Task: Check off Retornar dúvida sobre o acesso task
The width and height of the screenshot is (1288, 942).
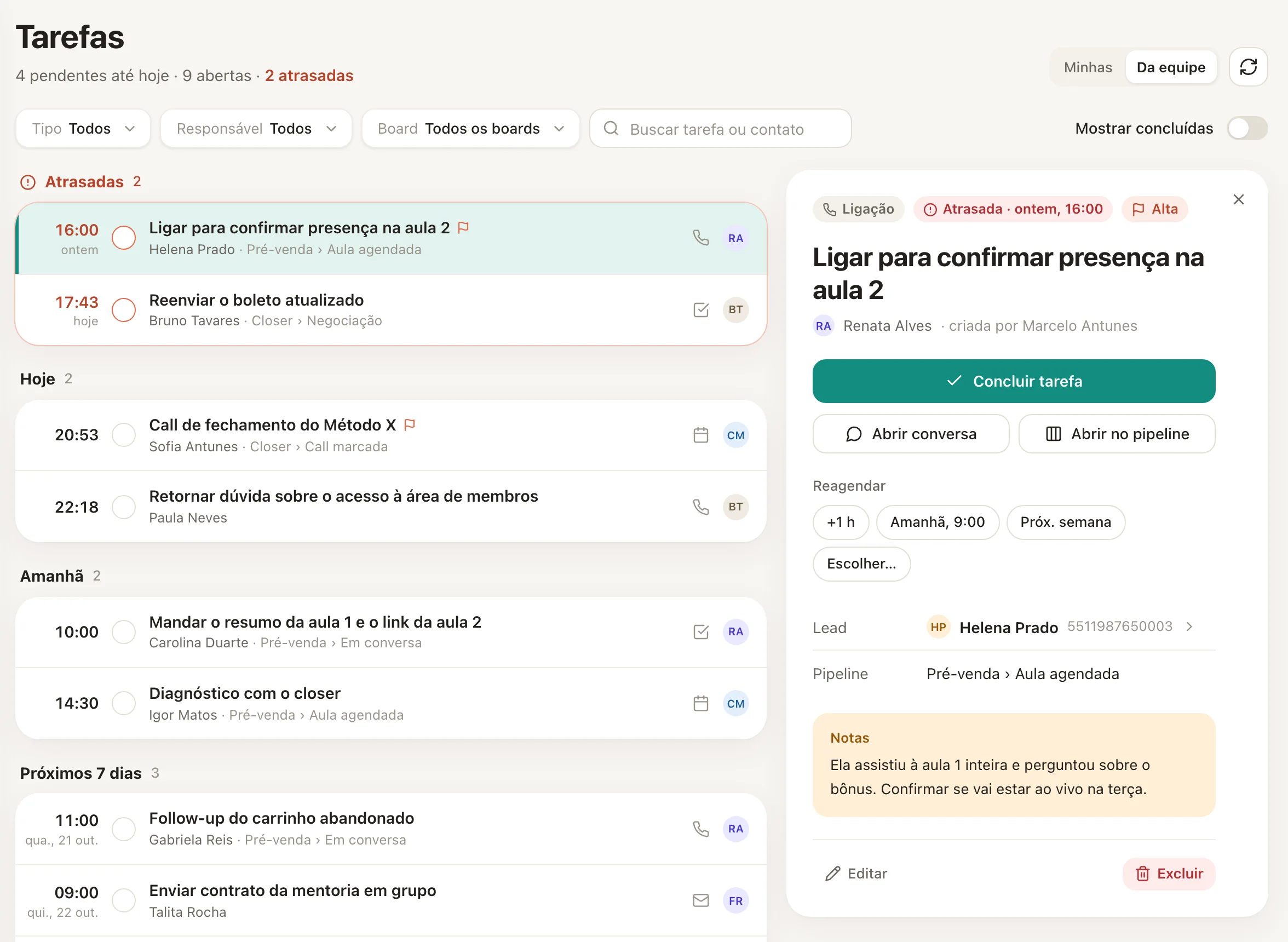Action: (x=124, y=507)
